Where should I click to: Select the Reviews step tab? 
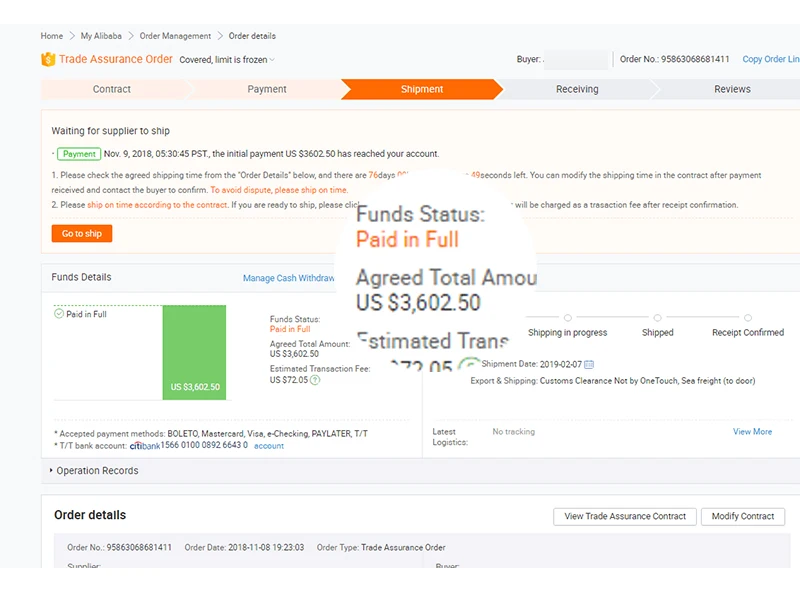point(732,89)
